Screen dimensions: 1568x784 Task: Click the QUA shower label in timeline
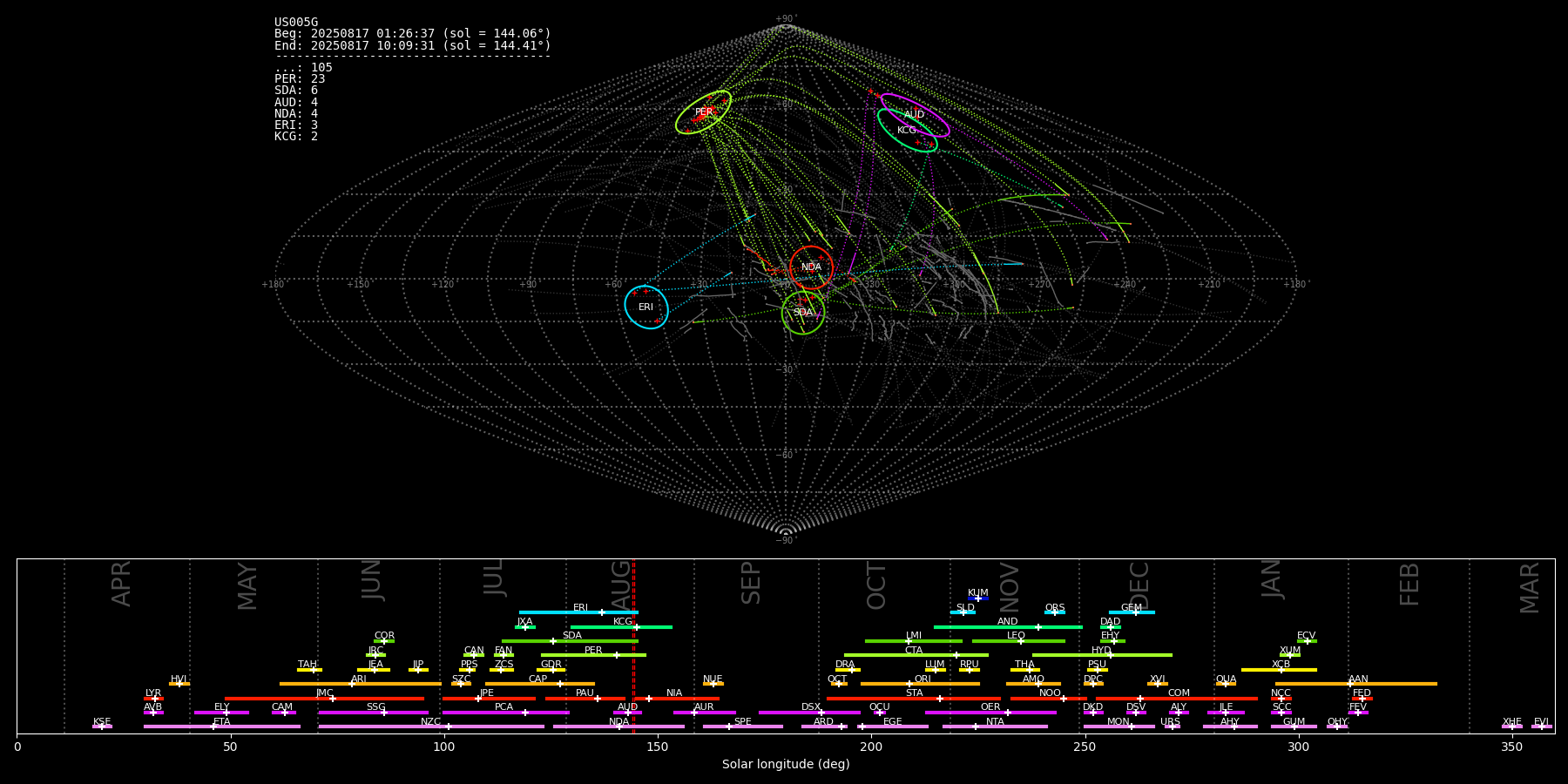pyautogui.click(x=1226, y=679)
